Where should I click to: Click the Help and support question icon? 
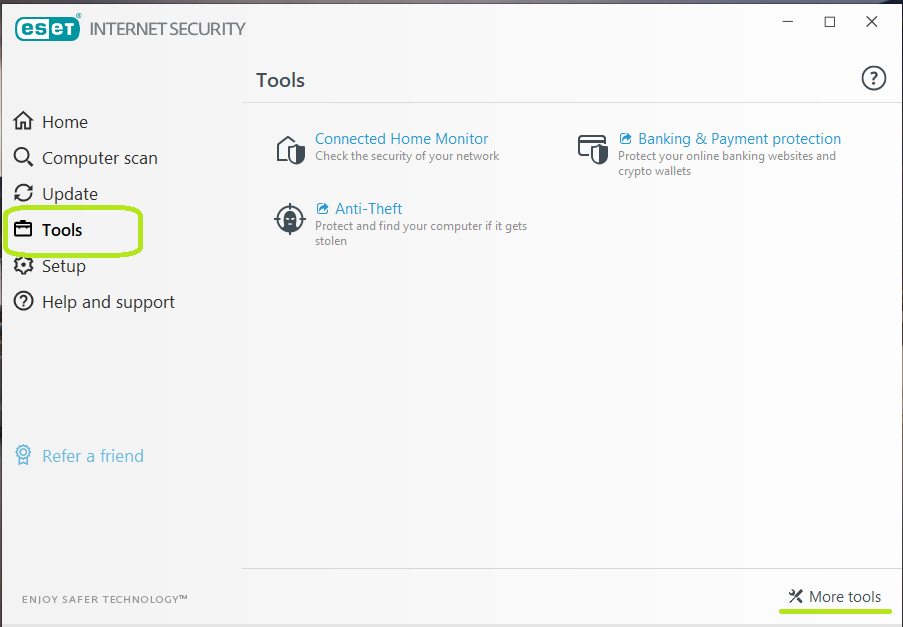(23, 301)
